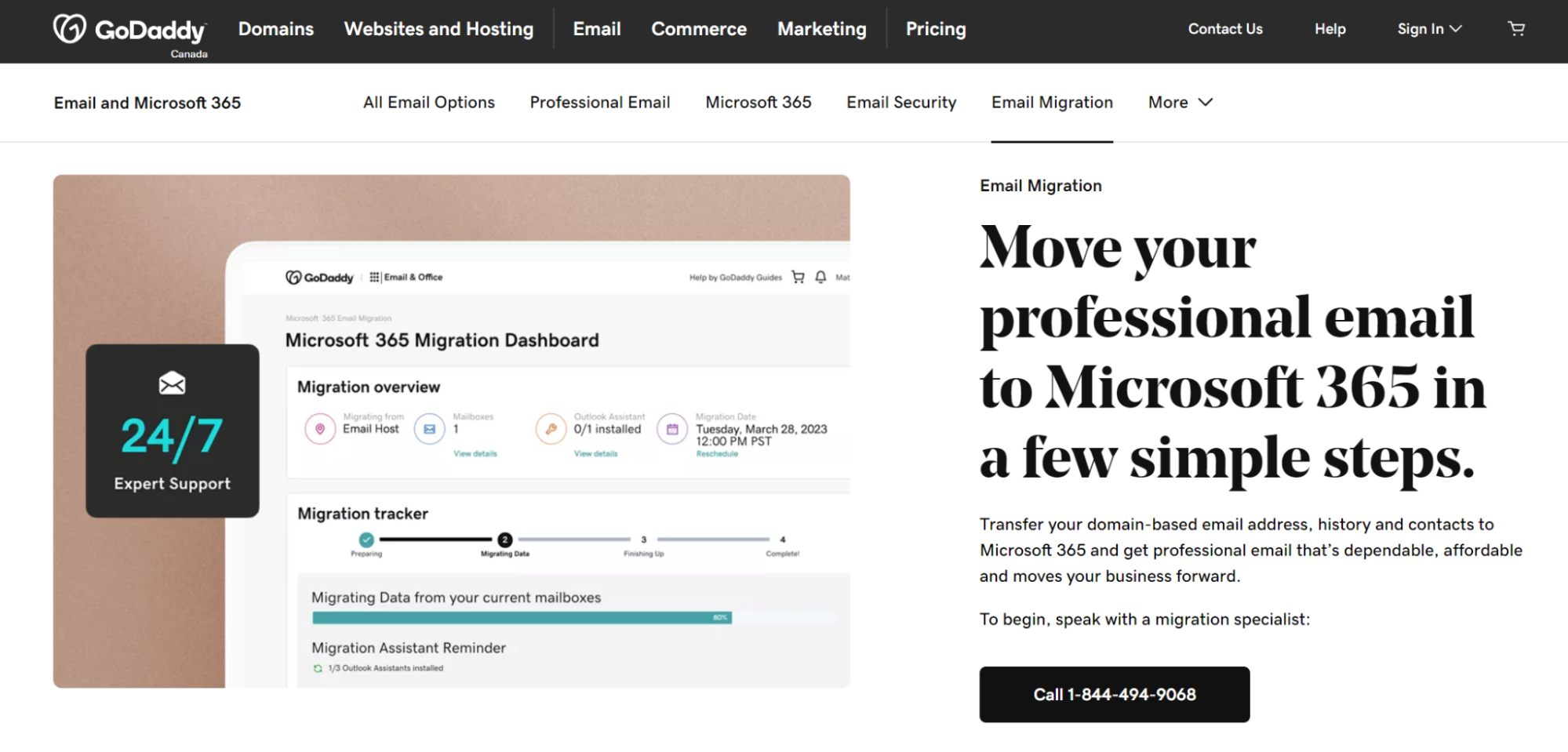Open the Websites and Hosting menu
The height and width of the screenshot is (752, 1568).
pos(438,29)
